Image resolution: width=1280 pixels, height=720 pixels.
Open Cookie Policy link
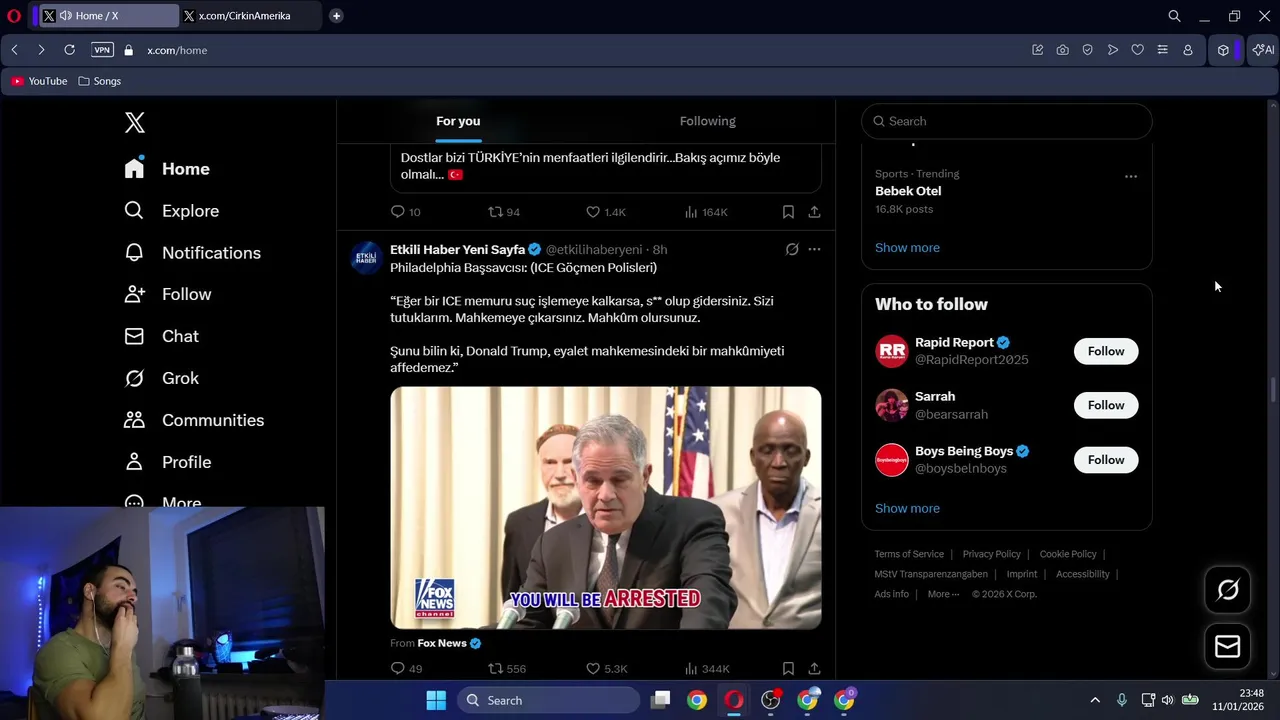click(1068, 554)
